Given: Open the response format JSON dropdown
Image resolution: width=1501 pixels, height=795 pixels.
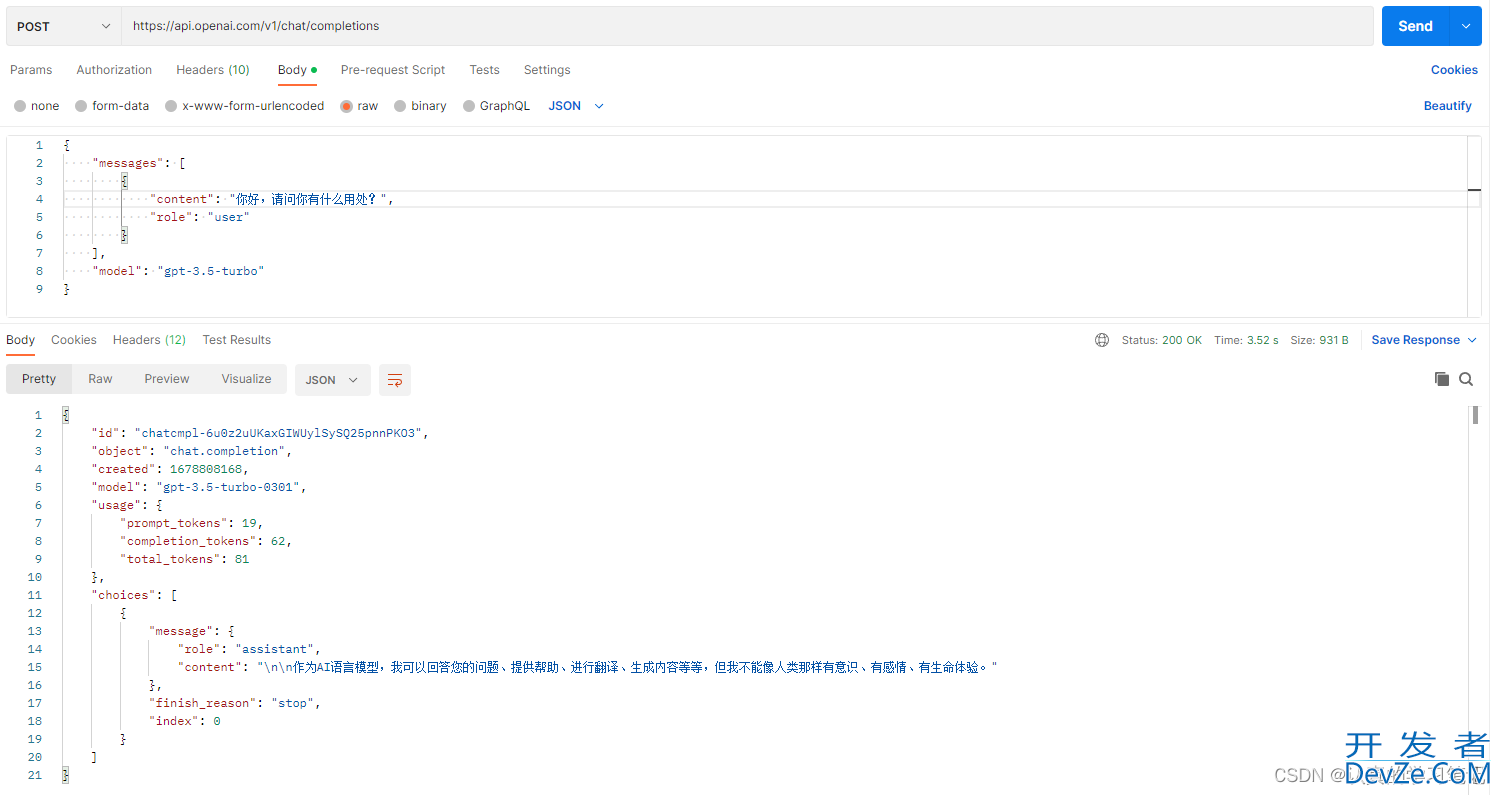Looking at the screenshot, I should click(332, 380).
